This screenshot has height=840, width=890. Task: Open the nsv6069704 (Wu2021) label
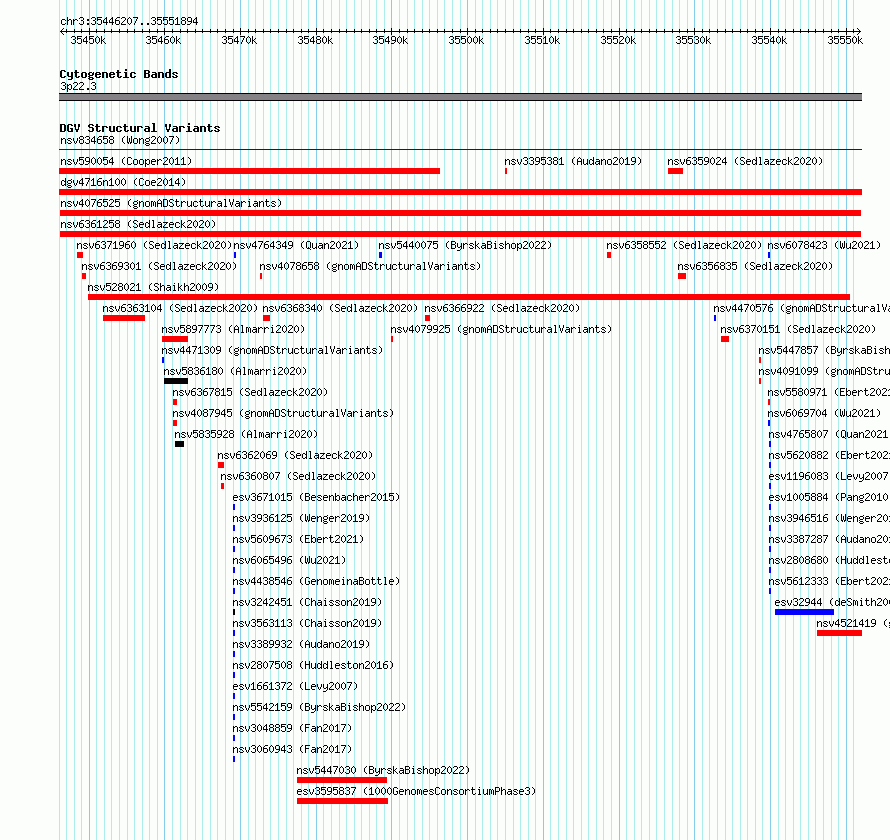click(824, 413)
